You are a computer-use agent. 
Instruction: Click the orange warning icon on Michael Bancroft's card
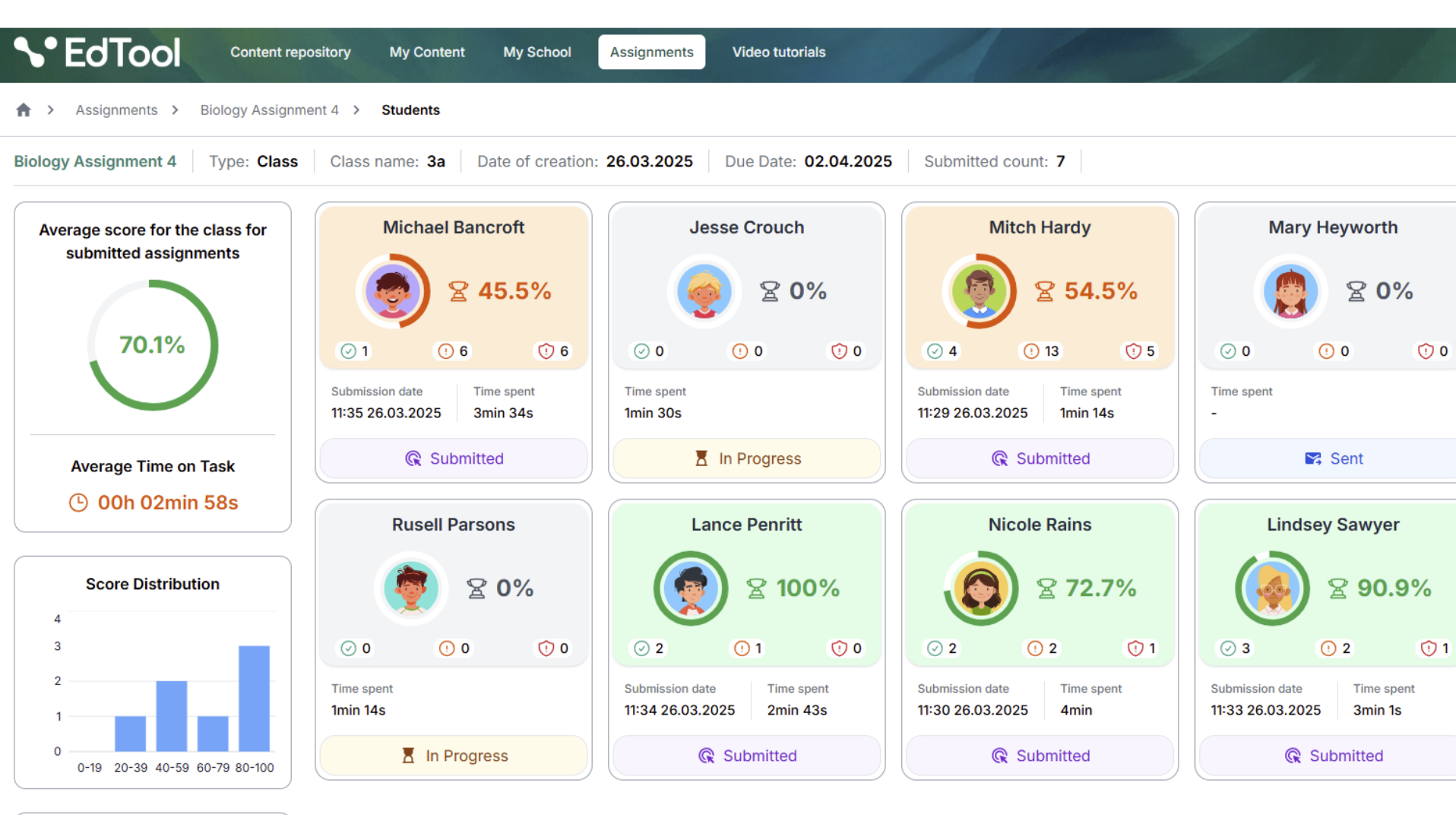pyautogui.click(x=446, y=351)
